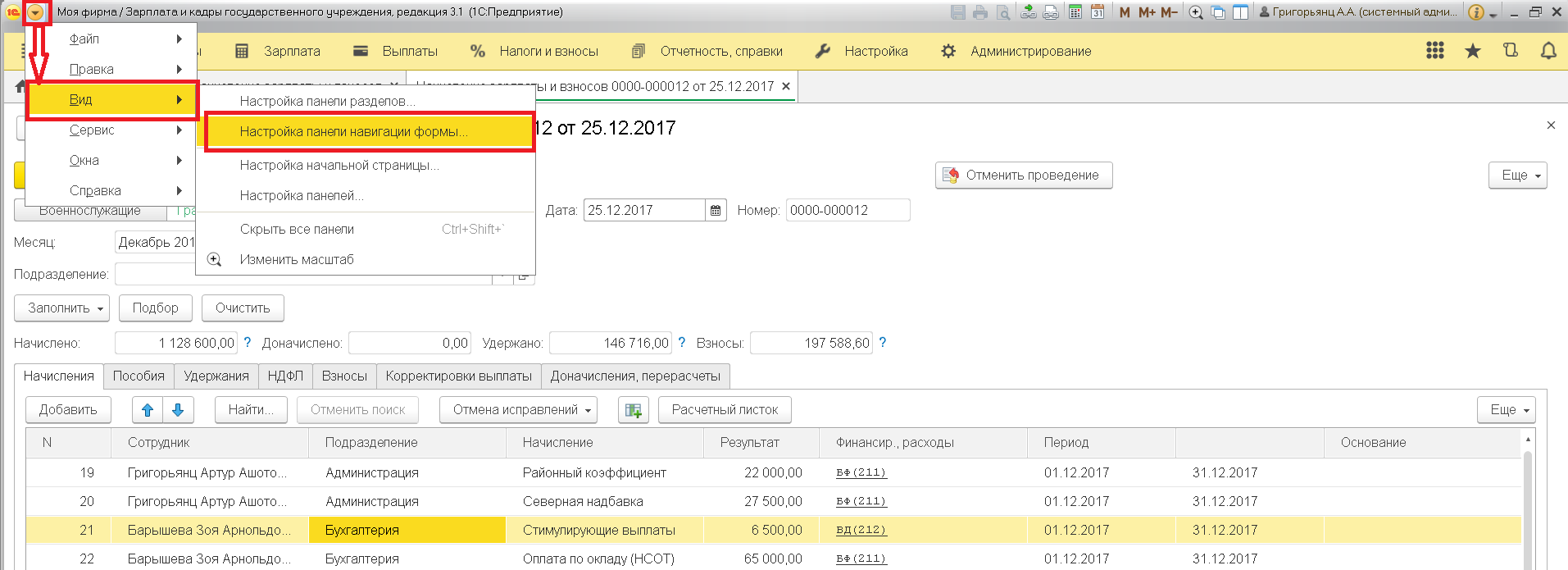Screen dimensions: 1568x570
Task: Click the Save icon in title toolbar
Action: coord(958,12)
